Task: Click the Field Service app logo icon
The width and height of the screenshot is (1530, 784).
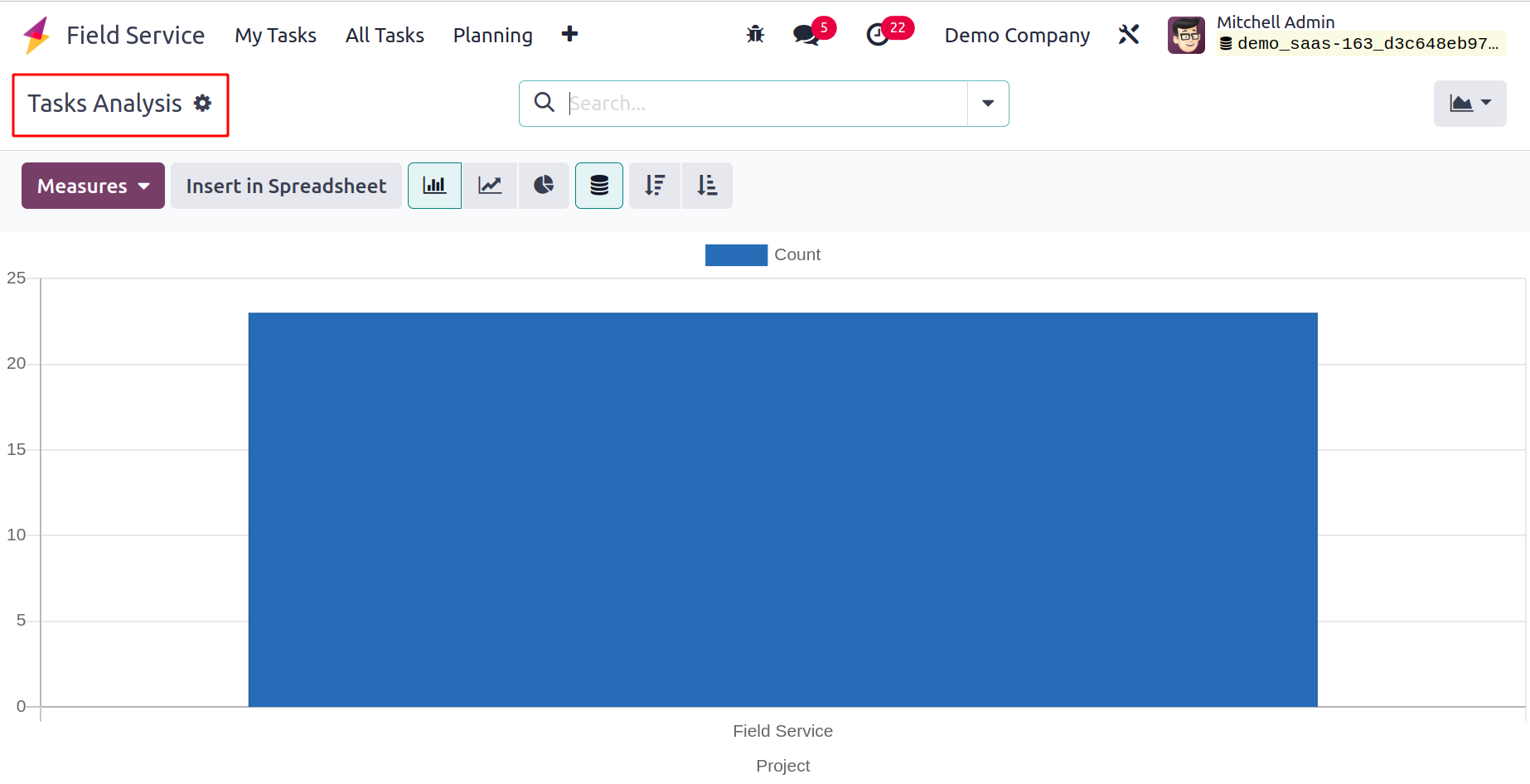Action: 36,36
